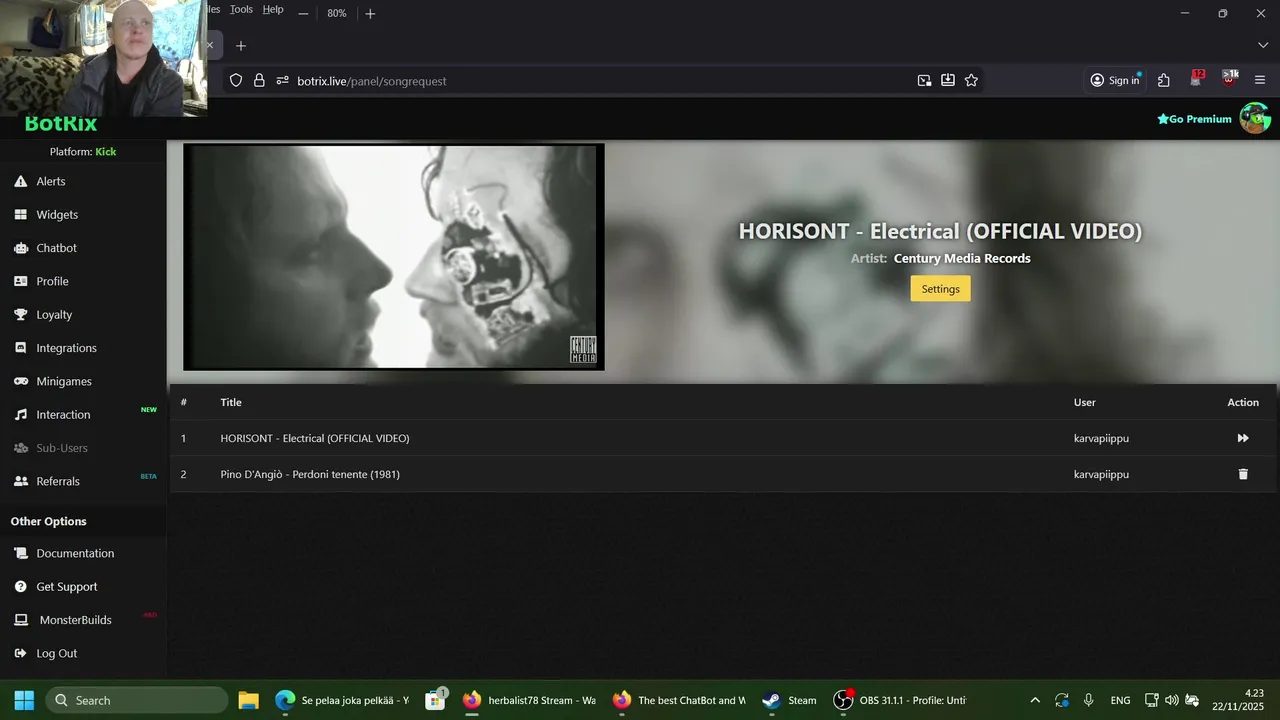
Task: Click the extension icon with 12 badge
Action: (1197, 79)
